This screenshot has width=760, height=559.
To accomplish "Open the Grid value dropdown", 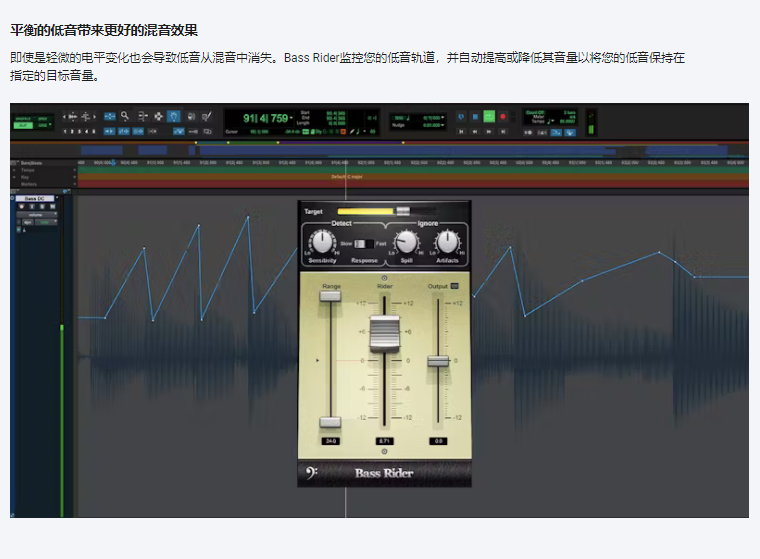I will coord(443,117).
